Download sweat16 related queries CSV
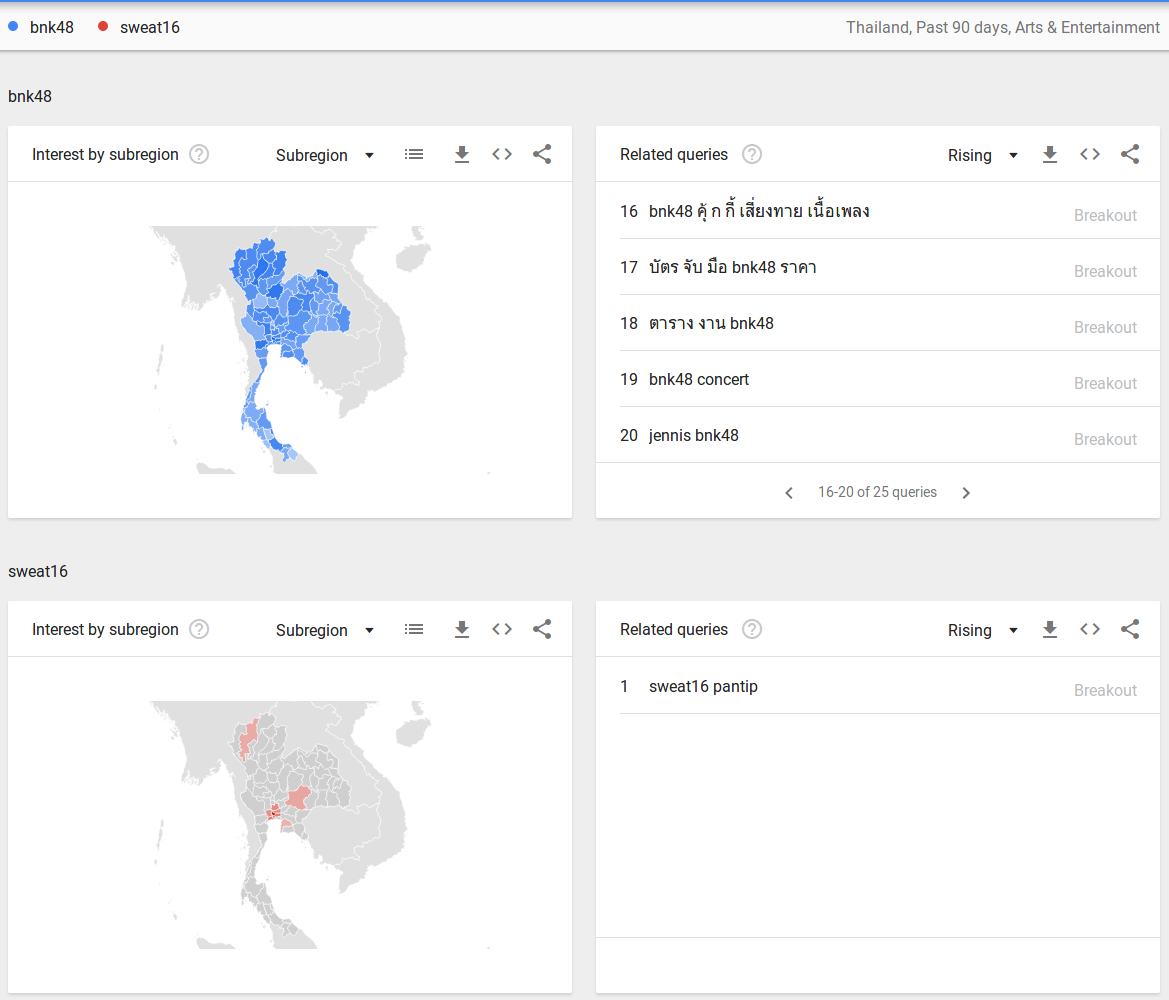Screen dimensions: 1169x1000 point(1050,629)
